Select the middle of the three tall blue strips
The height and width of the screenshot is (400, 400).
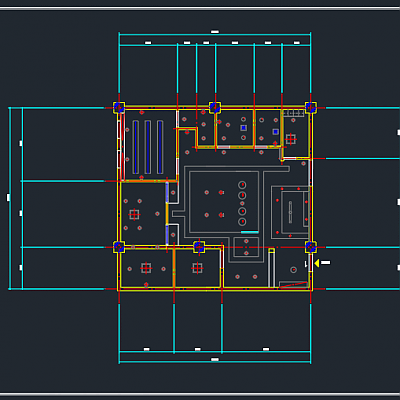pyautogui.click(x=148, y=147)
